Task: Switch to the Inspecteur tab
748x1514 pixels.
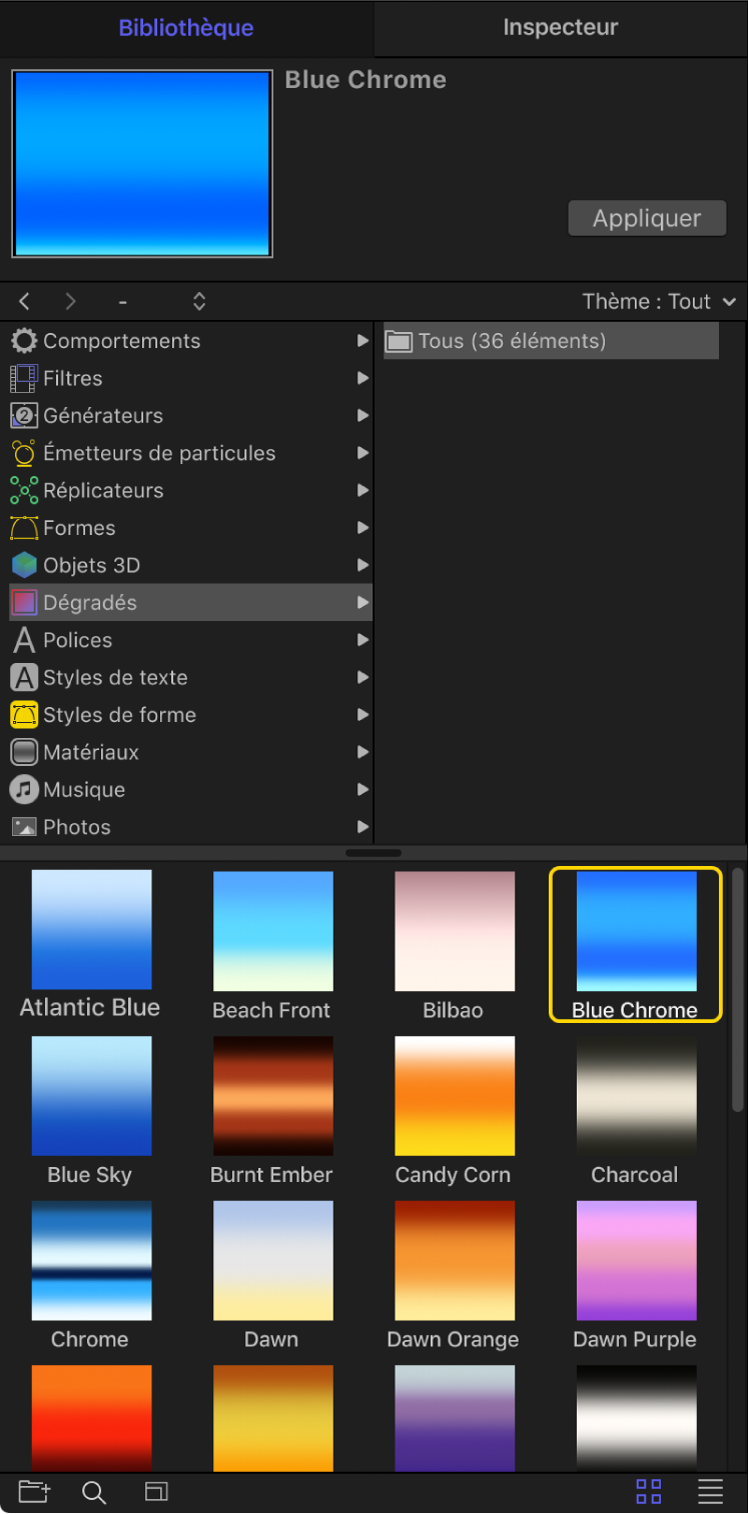Action: 560,28
